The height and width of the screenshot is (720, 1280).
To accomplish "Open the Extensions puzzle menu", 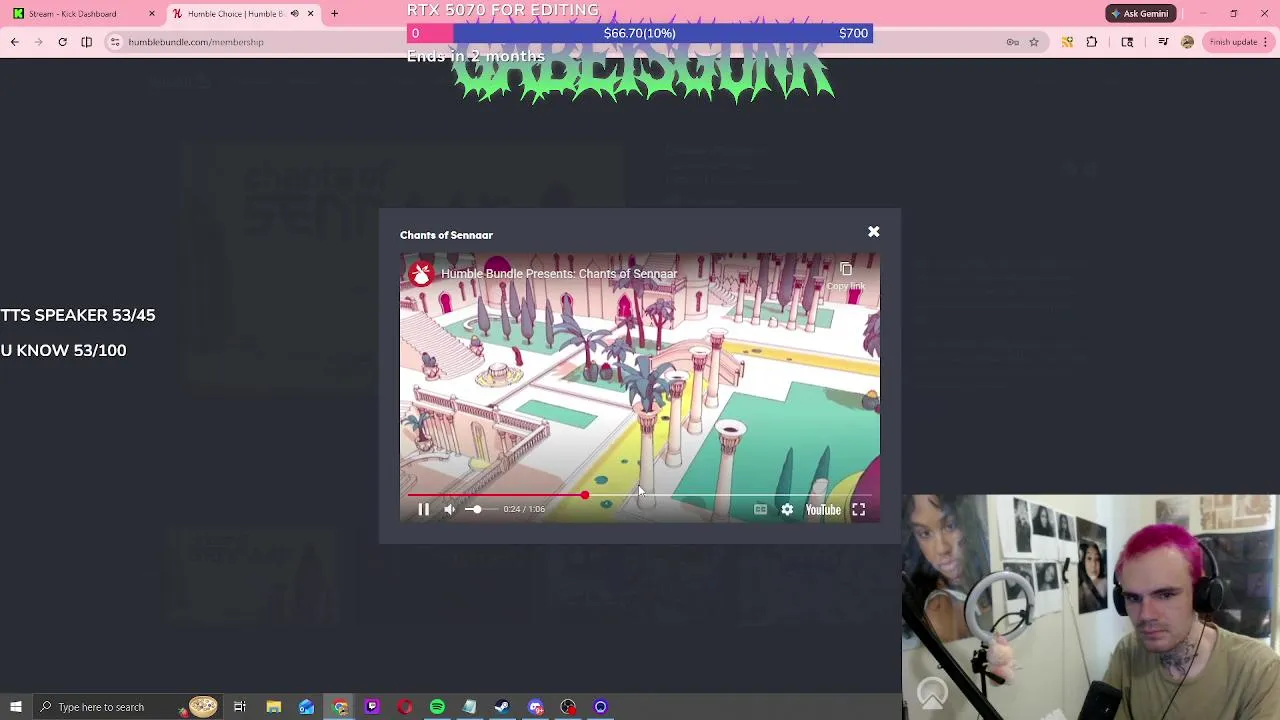I will (x=1092, y=42).
